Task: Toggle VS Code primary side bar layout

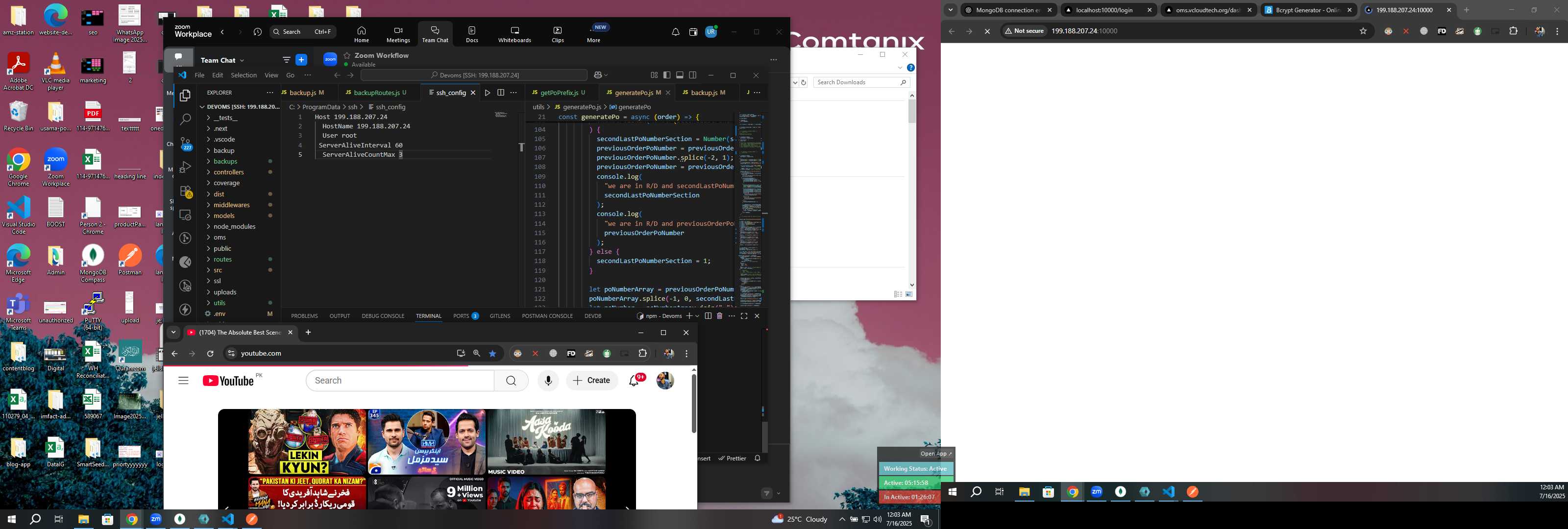Action: (667, 75)
